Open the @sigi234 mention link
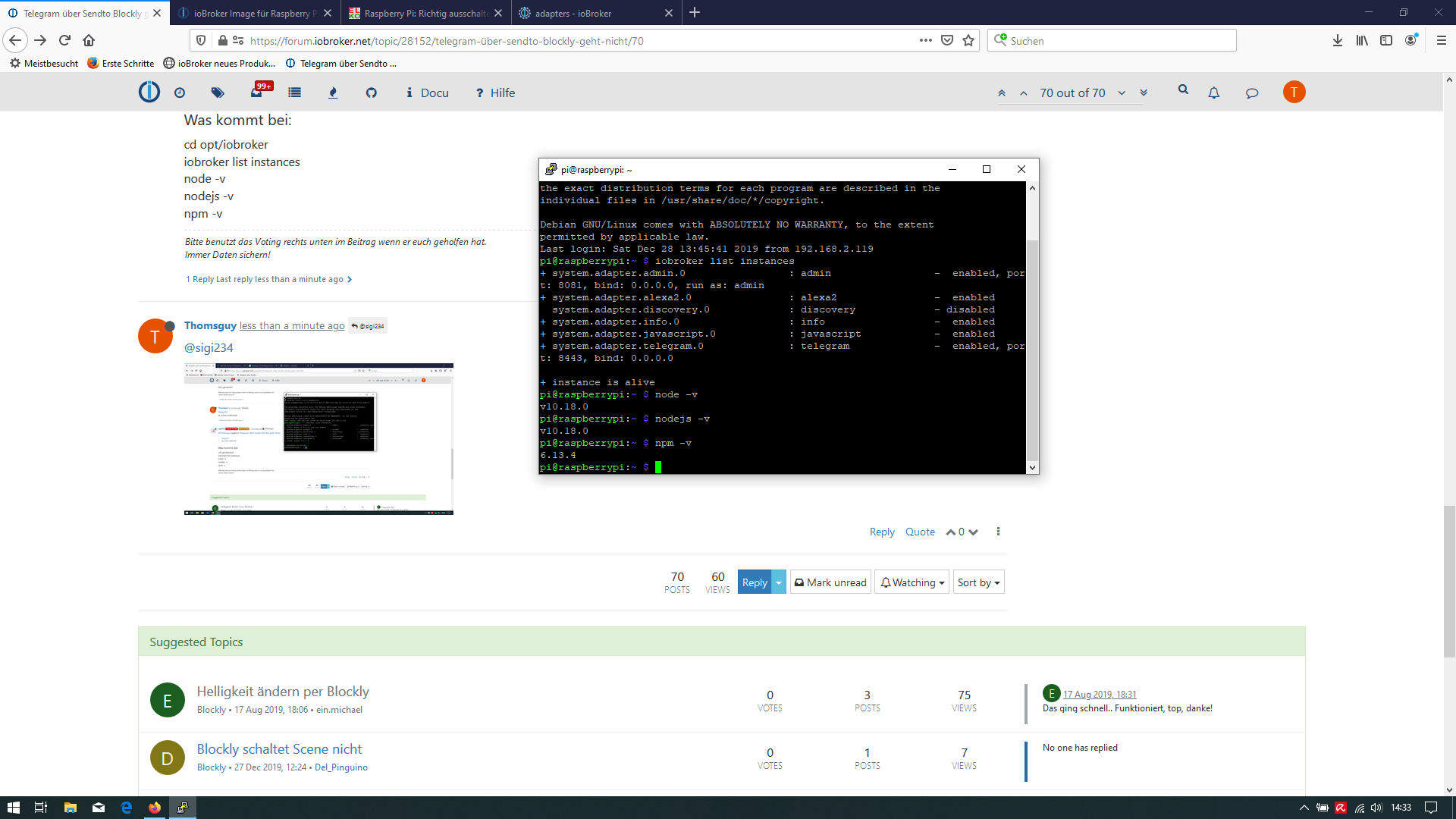Image resolution: width=1456 pixels, height=819 pixels. pos(209,347)
